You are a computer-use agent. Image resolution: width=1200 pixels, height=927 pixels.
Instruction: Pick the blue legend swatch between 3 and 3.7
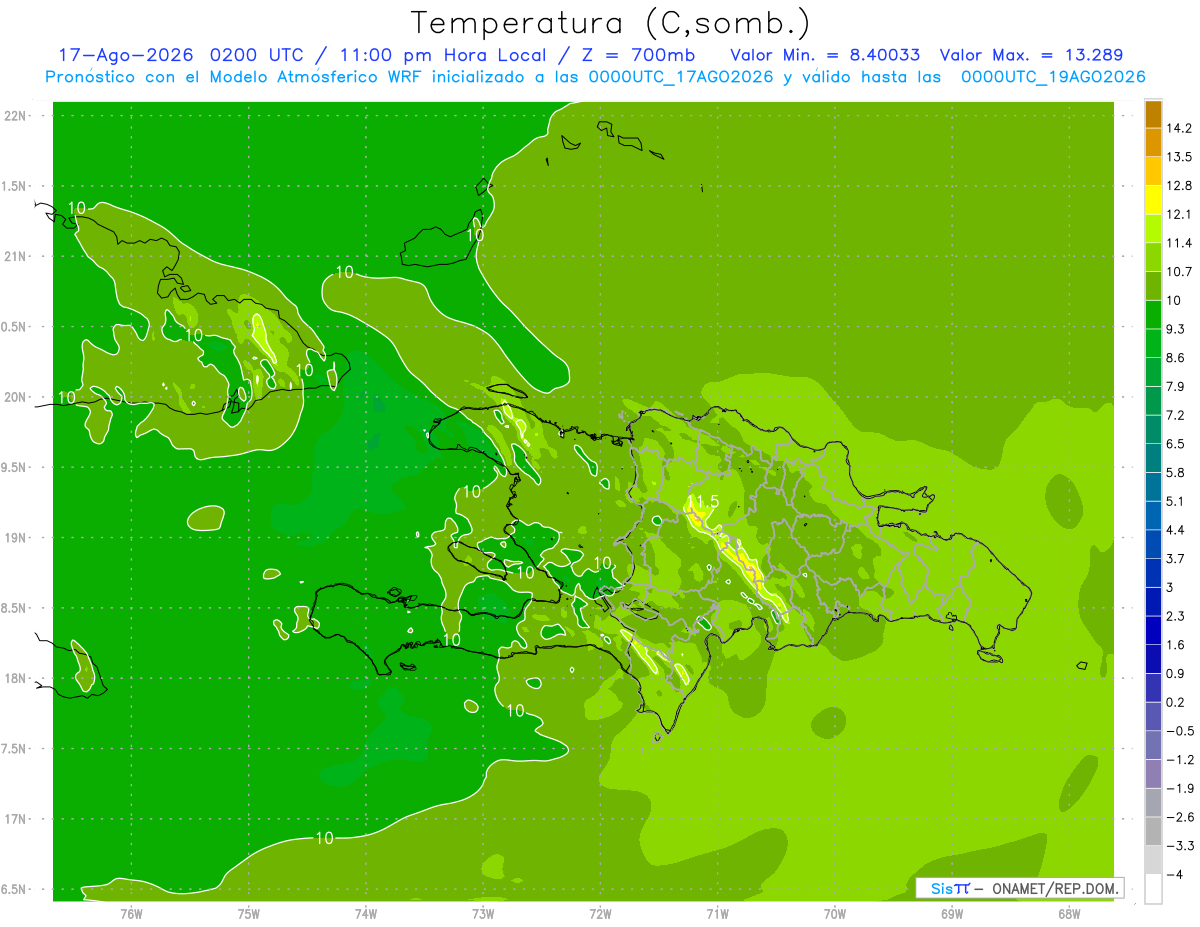click(1153, 573)
